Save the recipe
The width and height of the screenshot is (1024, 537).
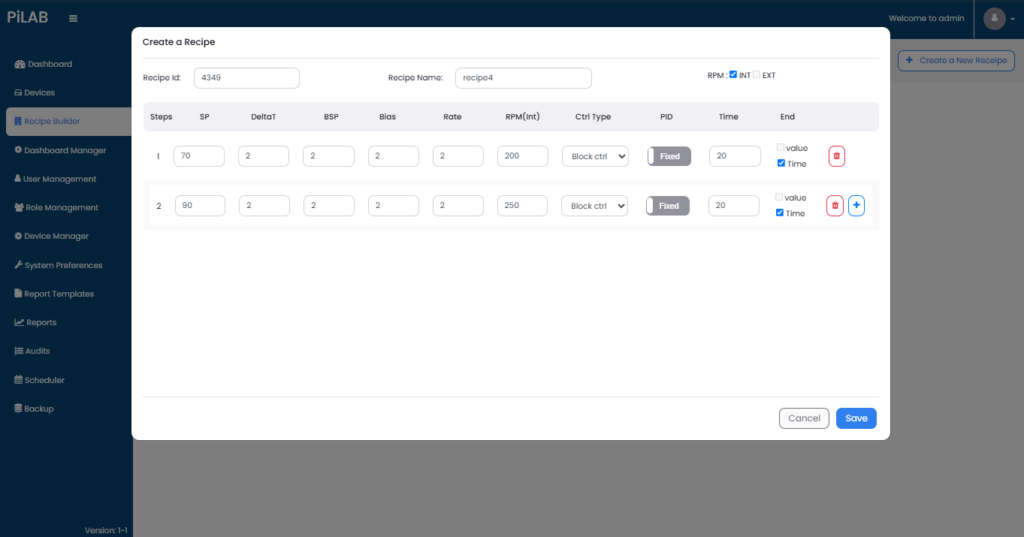(x=856, y=418)
